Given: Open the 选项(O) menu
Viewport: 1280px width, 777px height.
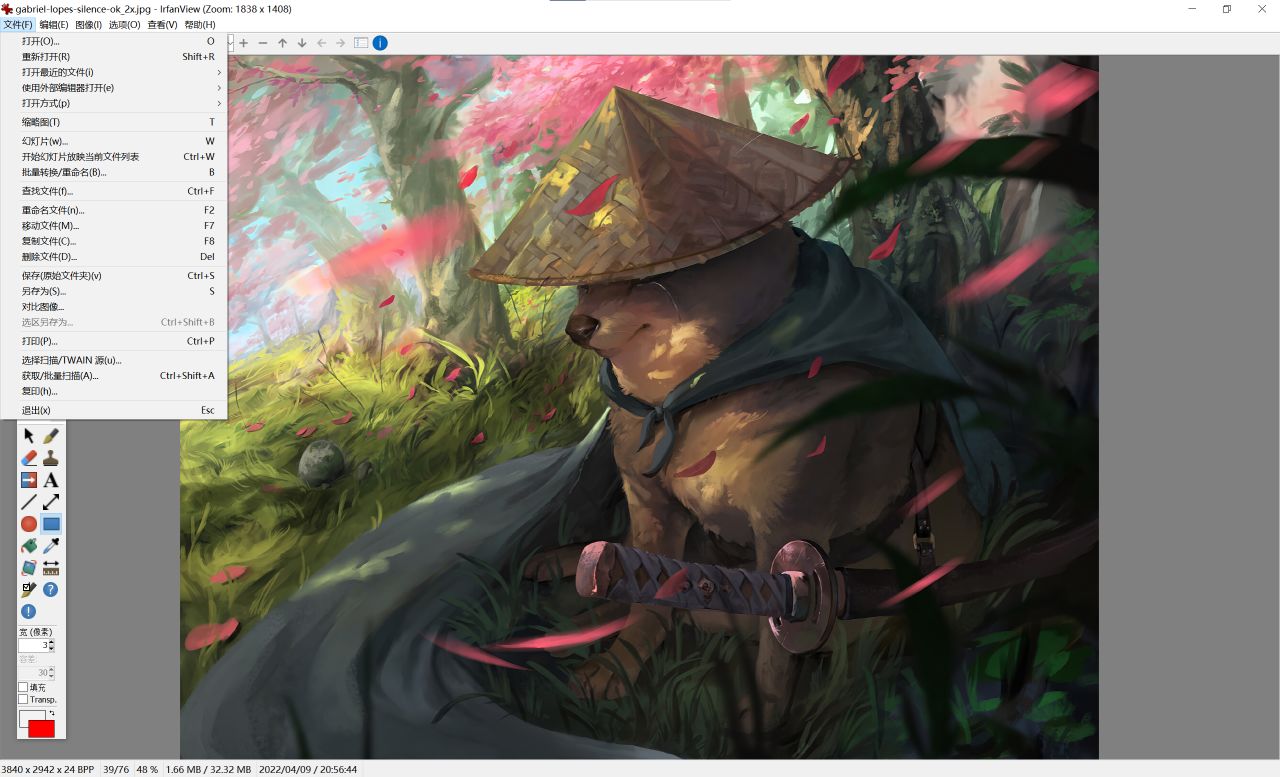Looking at the screenshot, I should pyautogui.click(x=125, y=25).
